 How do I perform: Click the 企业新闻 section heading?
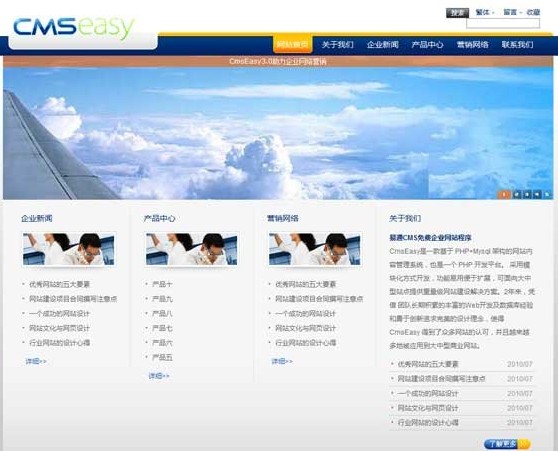pyautogui.click(x=37, y=218)
